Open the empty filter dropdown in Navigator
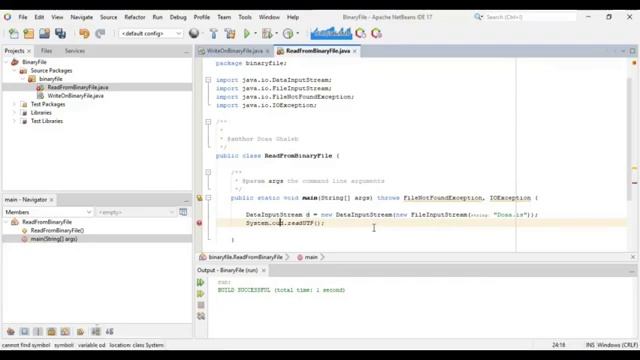 [x=136, y=212]
